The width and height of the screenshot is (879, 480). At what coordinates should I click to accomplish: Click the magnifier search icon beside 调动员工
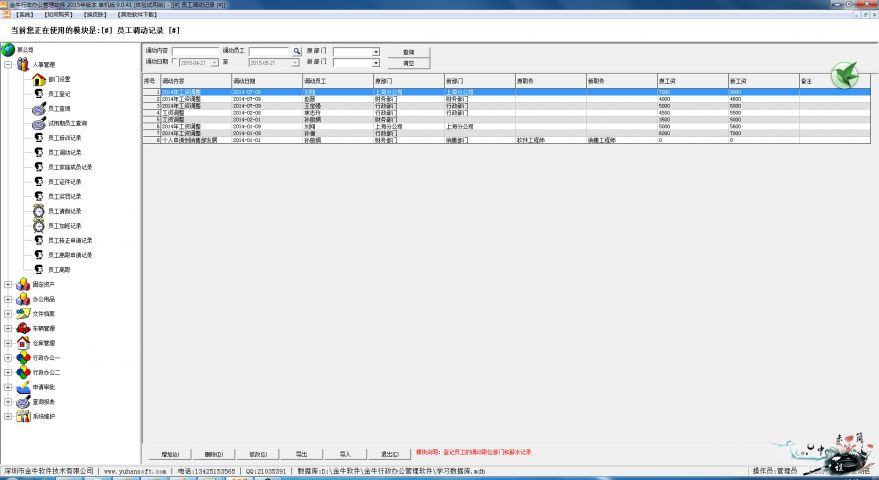(x=297, y=51)
